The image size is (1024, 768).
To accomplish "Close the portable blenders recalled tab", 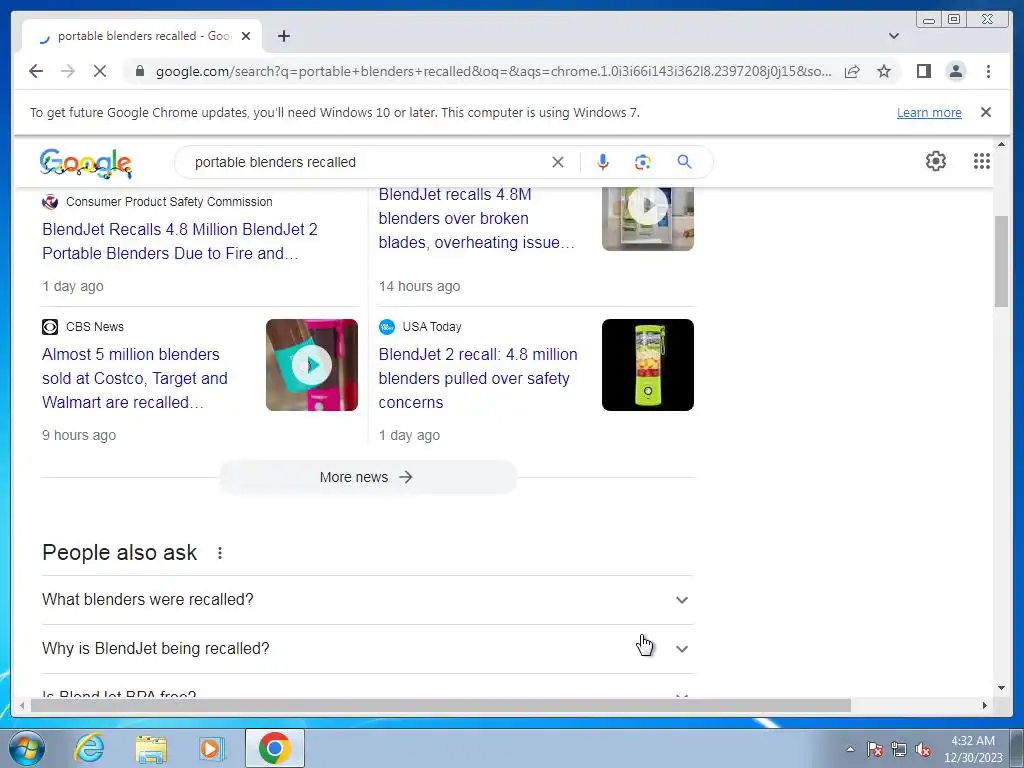I will [x=246, y=36].
